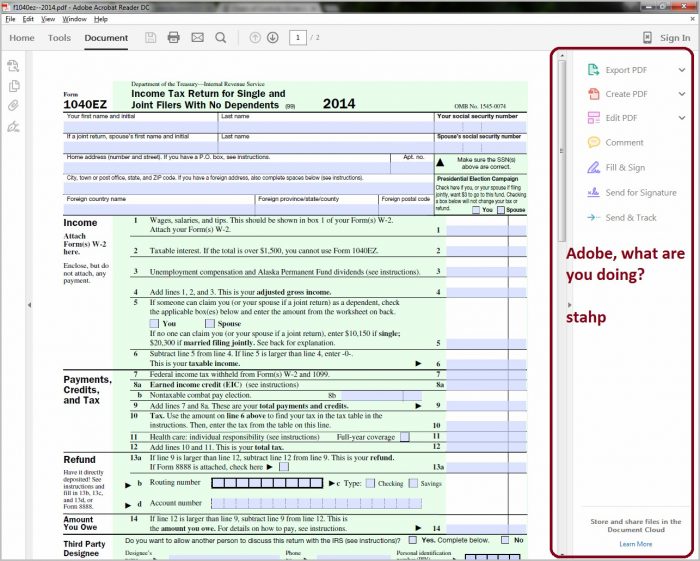The image size is (700, 561).
Task: Click the Fill & Sign label
Action: click(625, 167)
